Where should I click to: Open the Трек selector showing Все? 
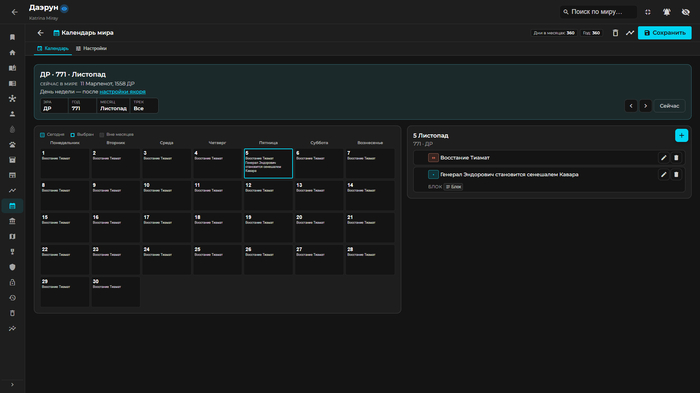144,106
